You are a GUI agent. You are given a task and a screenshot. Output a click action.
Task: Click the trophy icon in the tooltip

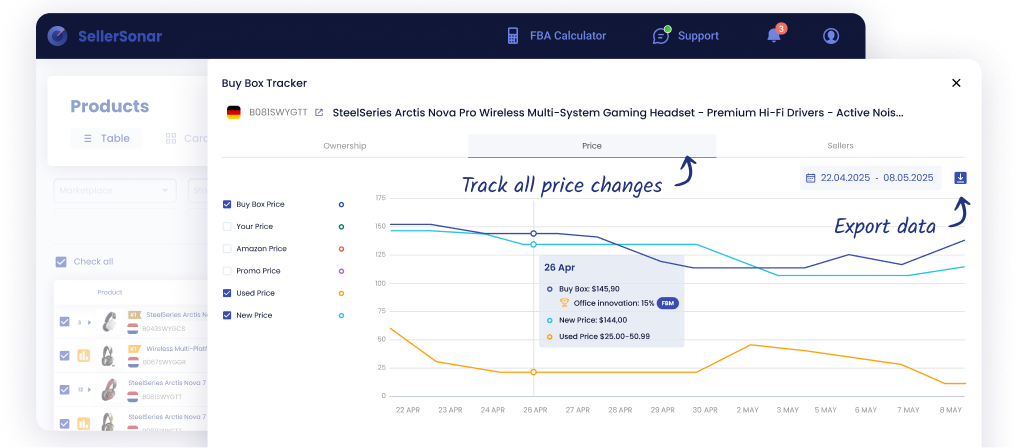pyautogui.click(x=564, y=303)
